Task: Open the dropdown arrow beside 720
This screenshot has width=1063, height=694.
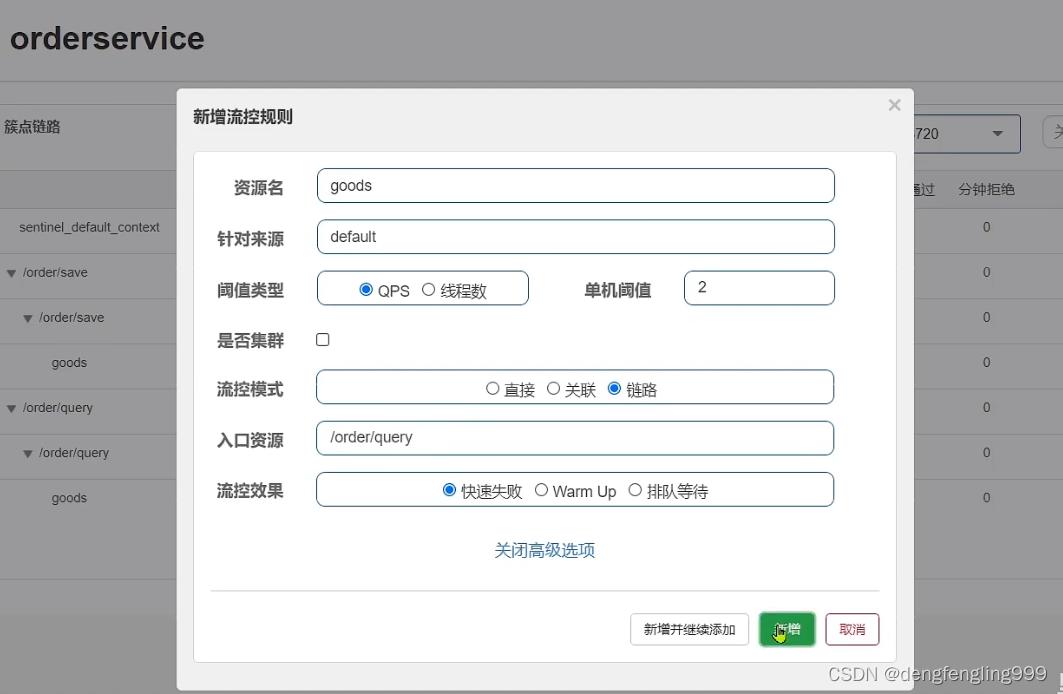Action: pos(997,134)
